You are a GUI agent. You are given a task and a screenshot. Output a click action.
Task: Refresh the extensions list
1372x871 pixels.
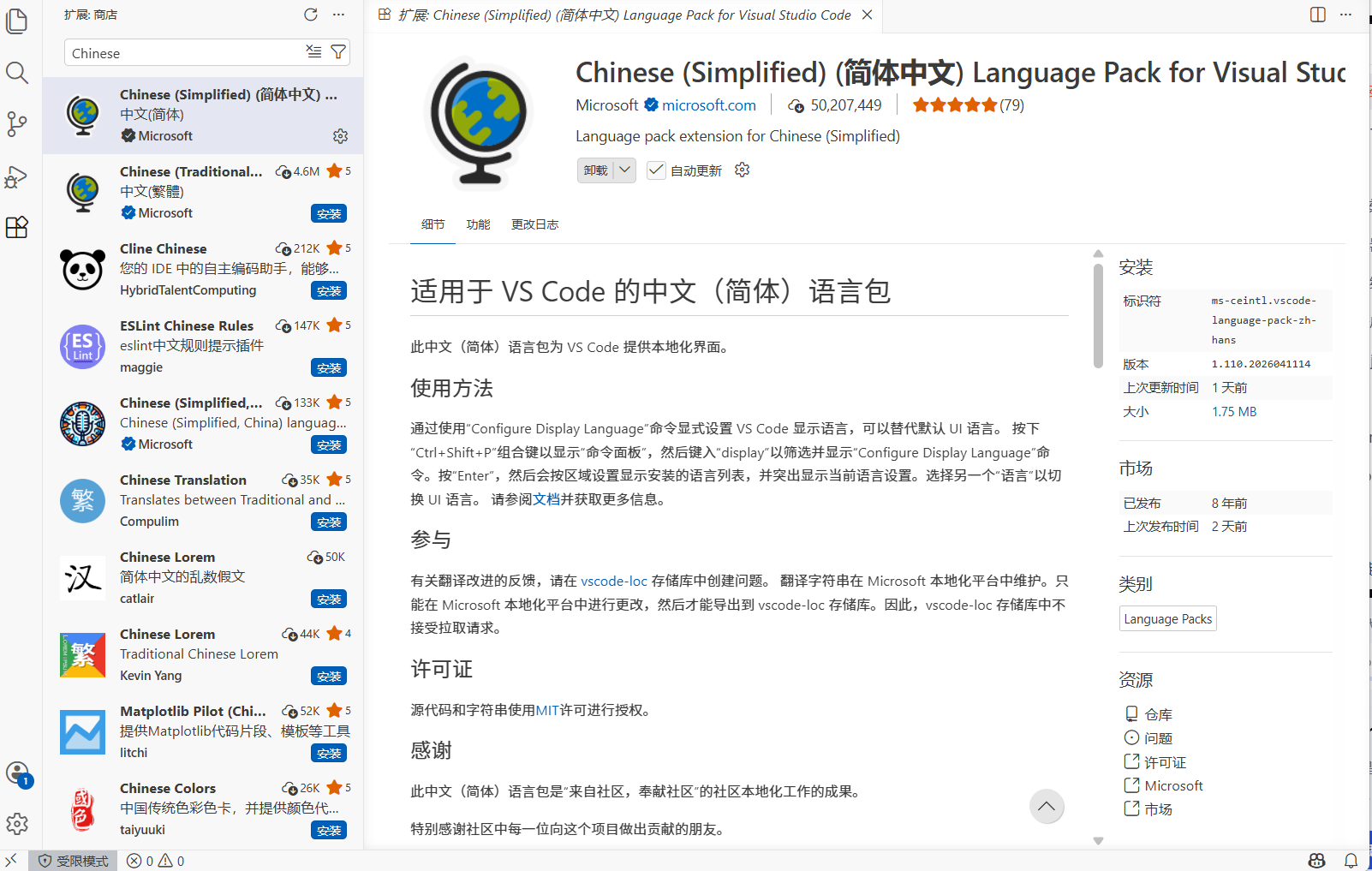click(310, 14)
